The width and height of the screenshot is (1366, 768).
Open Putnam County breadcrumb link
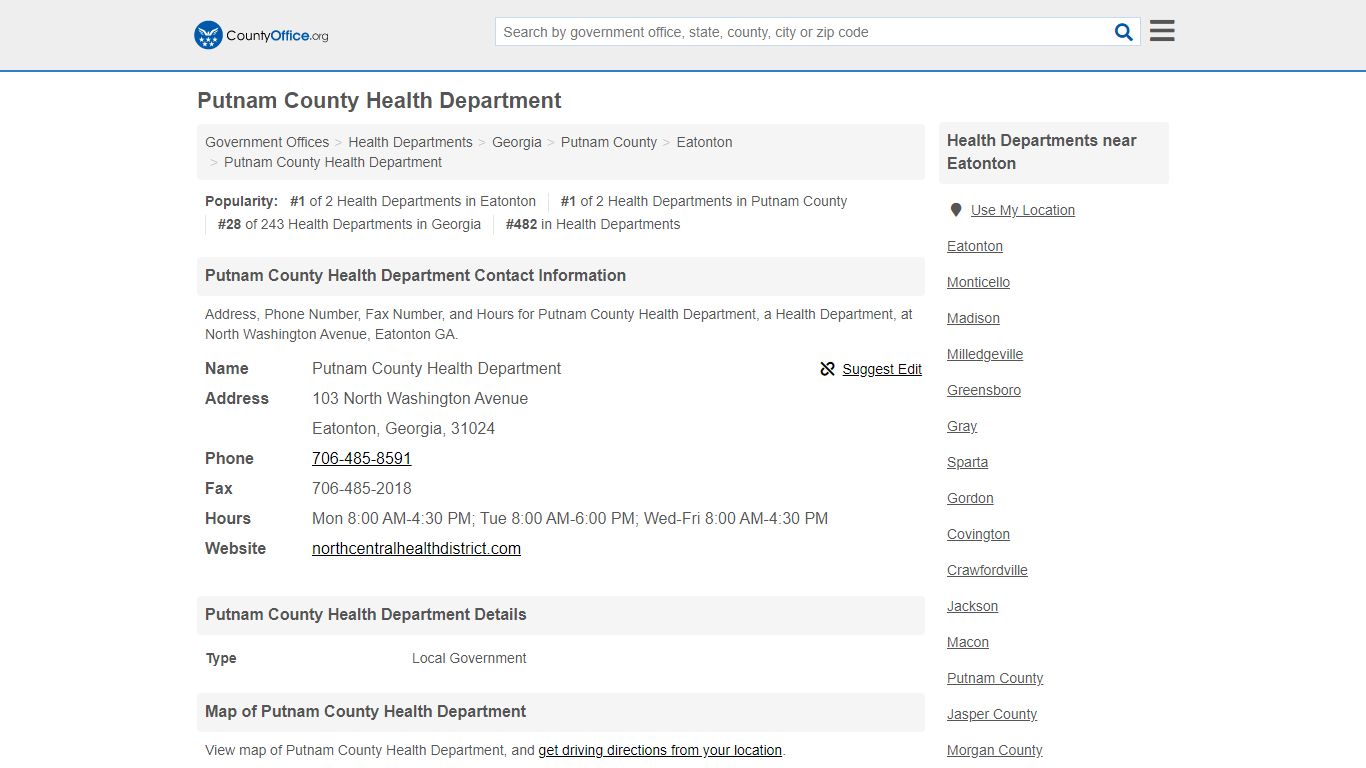click(x=609, y=142)
